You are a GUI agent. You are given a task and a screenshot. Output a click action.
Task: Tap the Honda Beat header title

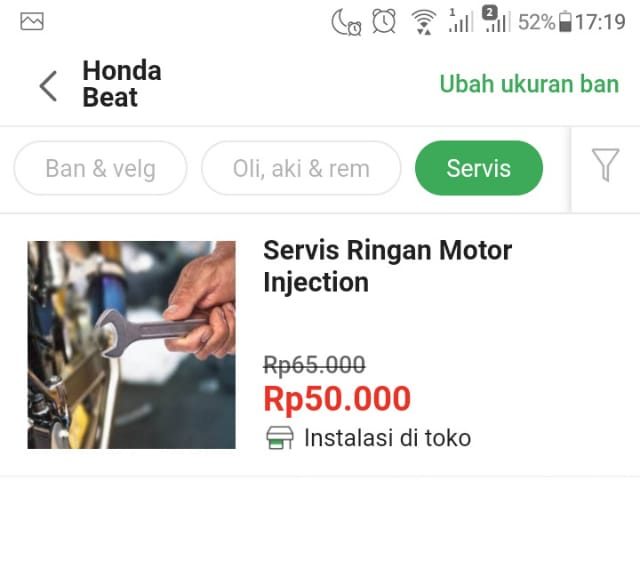122,84
